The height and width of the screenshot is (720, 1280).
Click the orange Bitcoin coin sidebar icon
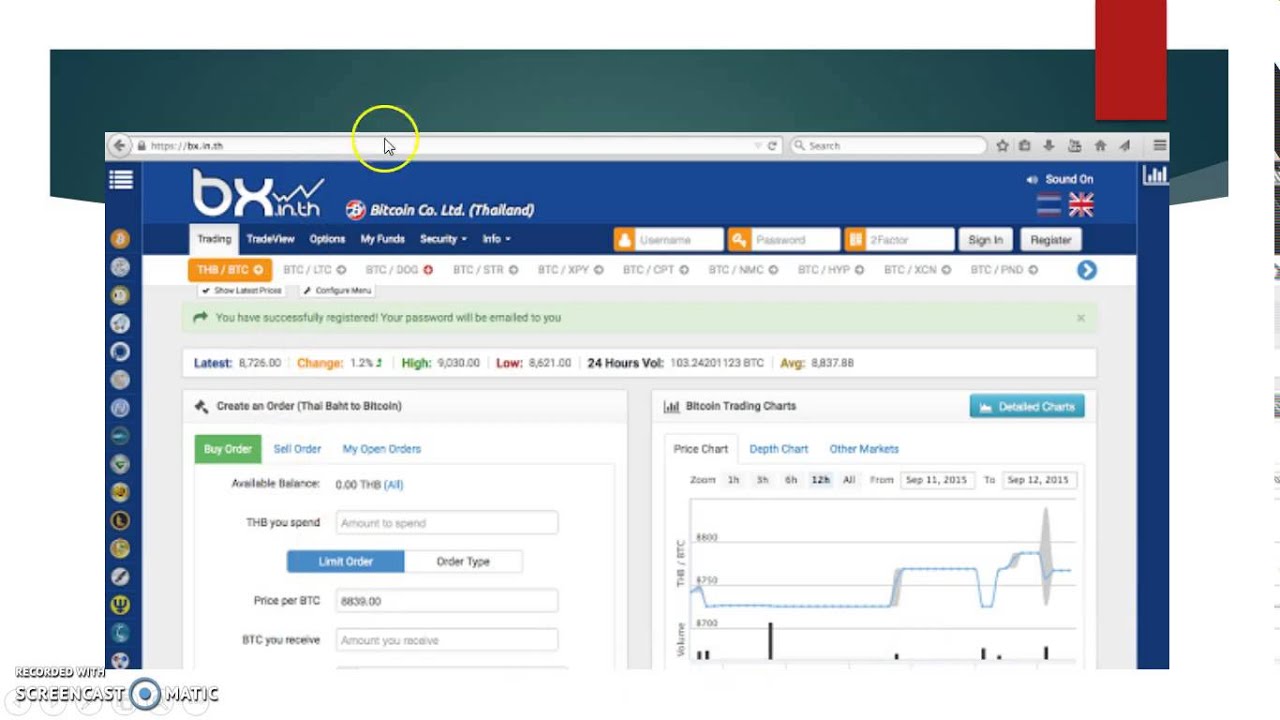pyautogui.click(x=120, y=239)
